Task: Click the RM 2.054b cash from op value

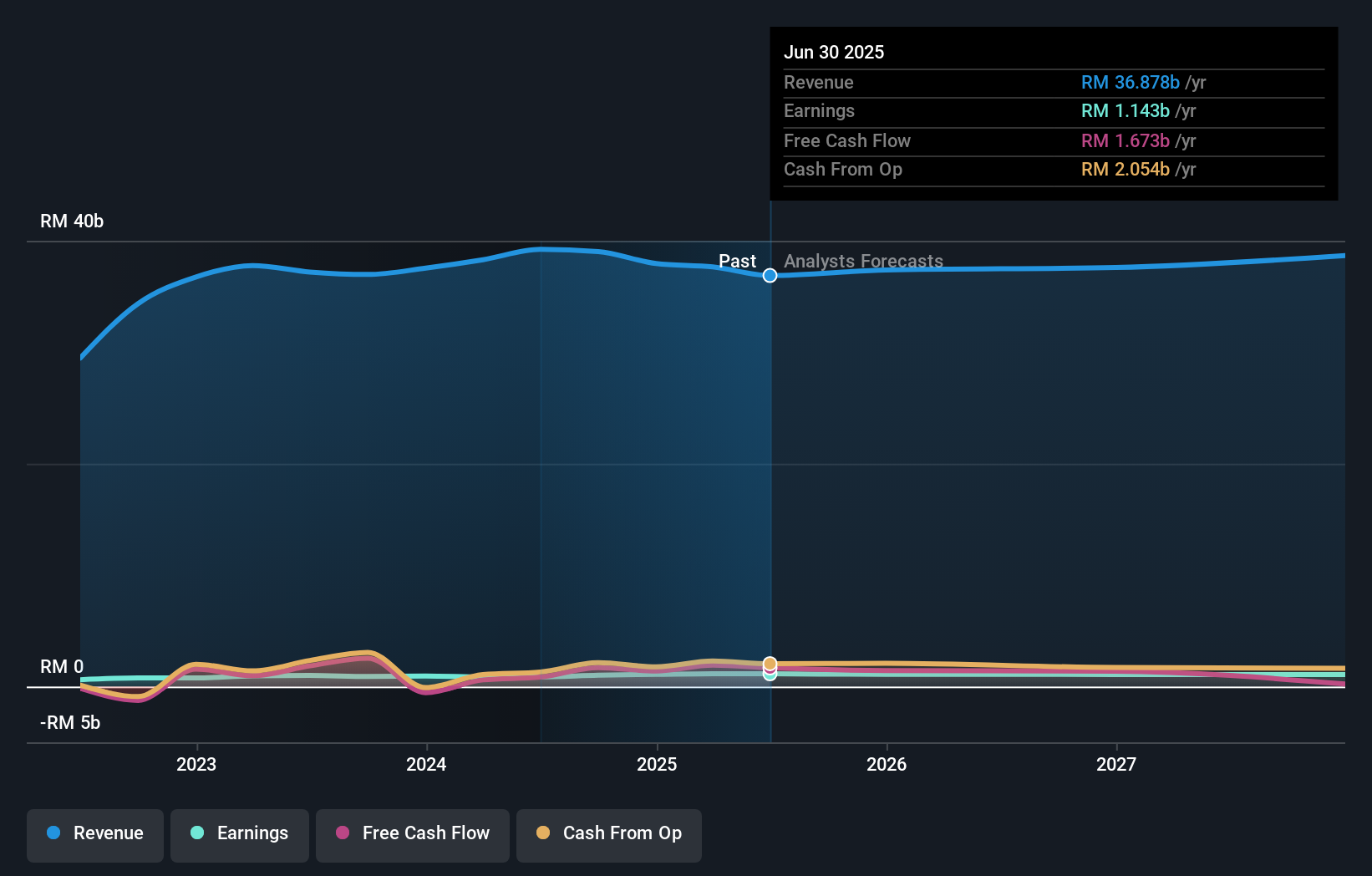Action: point(1126,170)
